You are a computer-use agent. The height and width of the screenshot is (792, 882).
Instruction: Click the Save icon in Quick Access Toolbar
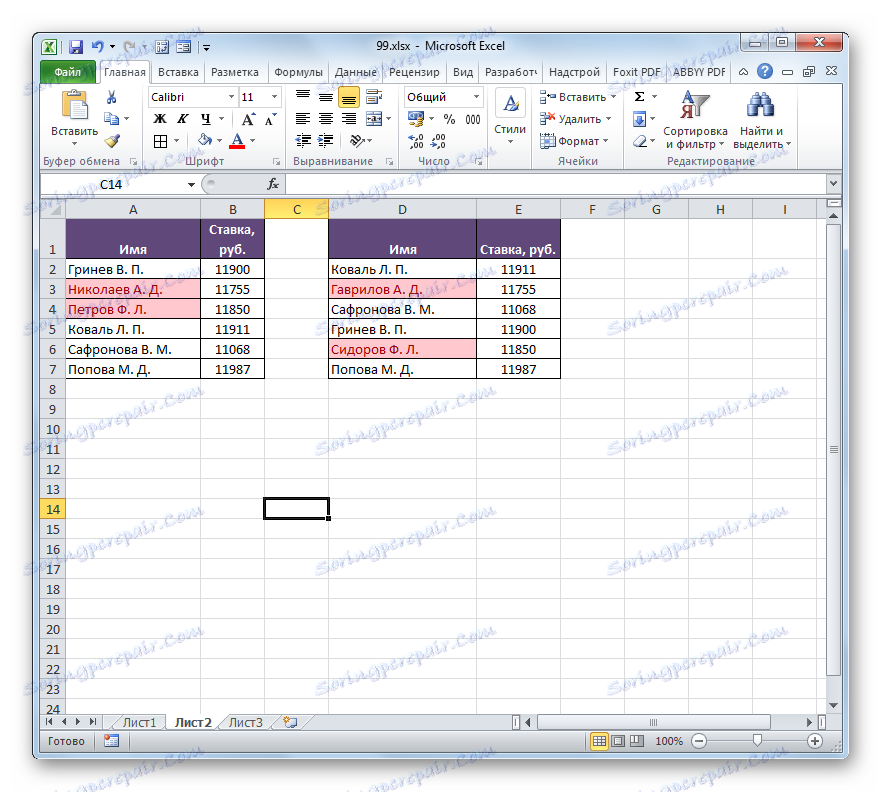75,46
